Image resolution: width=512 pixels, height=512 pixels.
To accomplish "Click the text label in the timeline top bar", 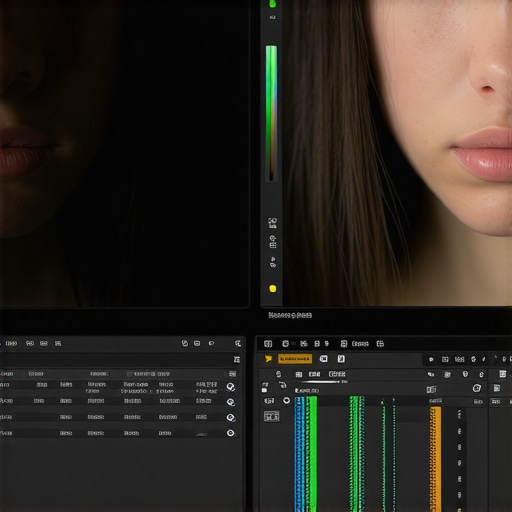I will click(x=360, y=344).
